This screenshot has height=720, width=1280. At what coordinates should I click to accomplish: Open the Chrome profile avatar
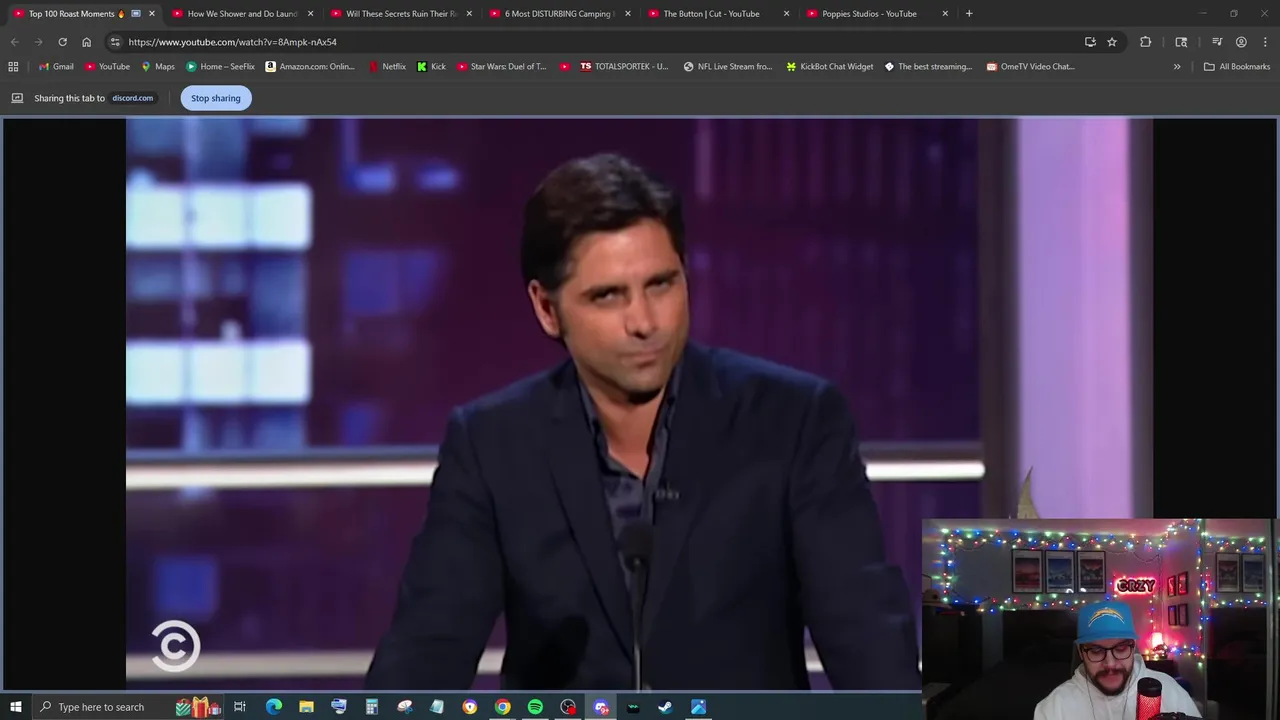point(1241,42)
